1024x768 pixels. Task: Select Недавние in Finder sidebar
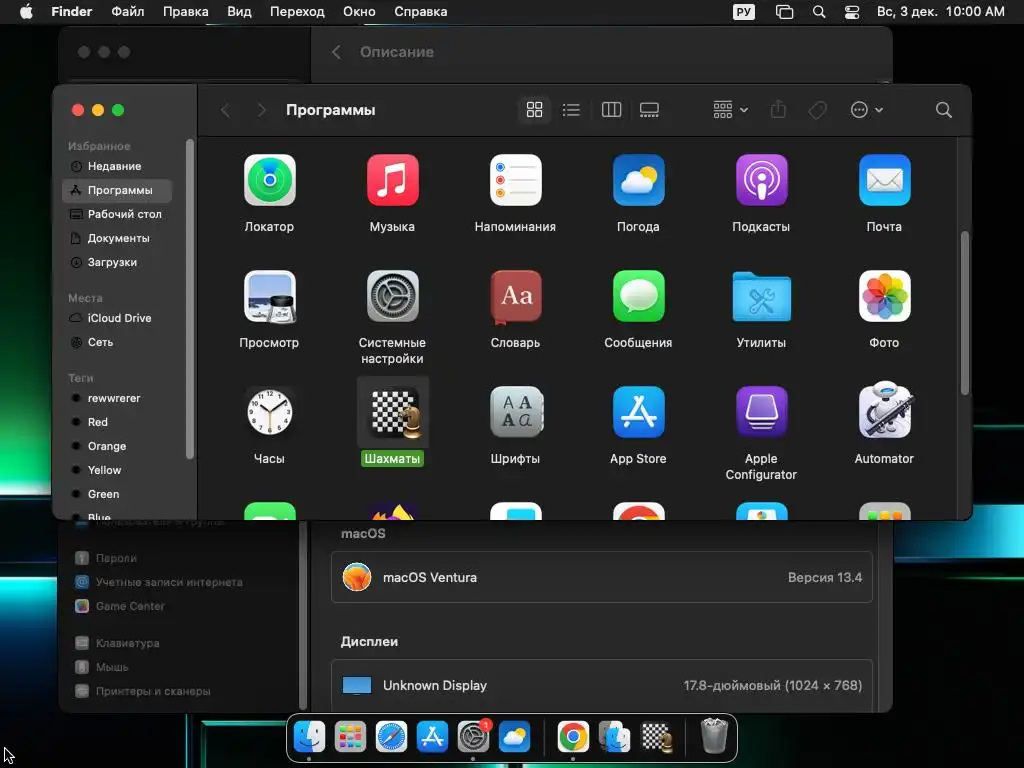(117, 167)
